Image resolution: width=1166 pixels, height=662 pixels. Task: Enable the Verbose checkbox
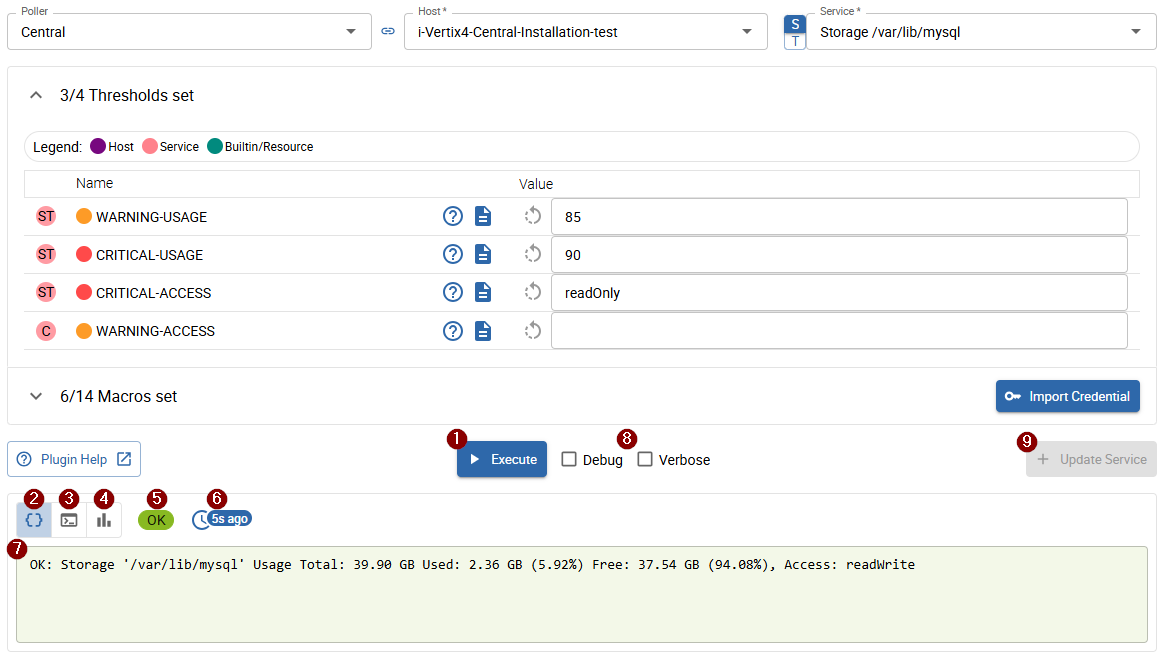645,459
